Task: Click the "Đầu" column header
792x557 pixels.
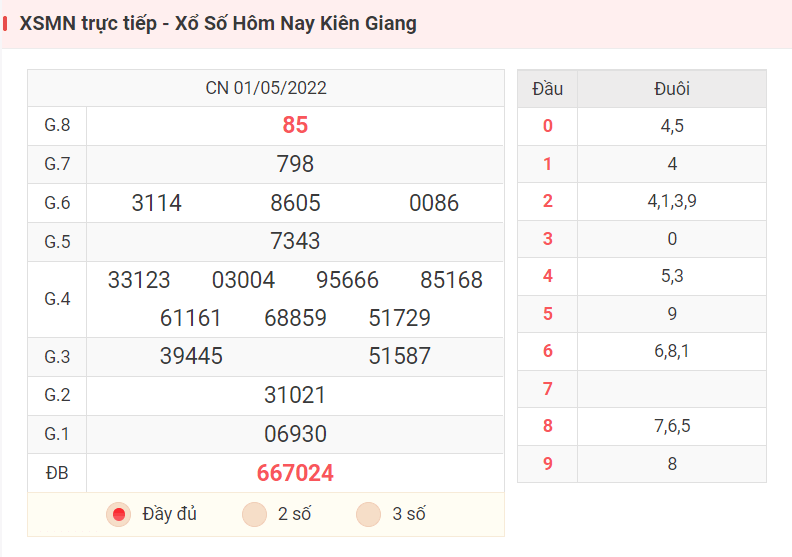Action: [548, 89]
